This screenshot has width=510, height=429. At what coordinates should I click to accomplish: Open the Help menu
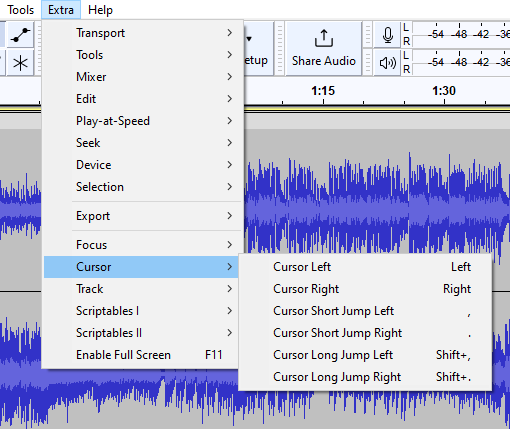click(100, 10)
